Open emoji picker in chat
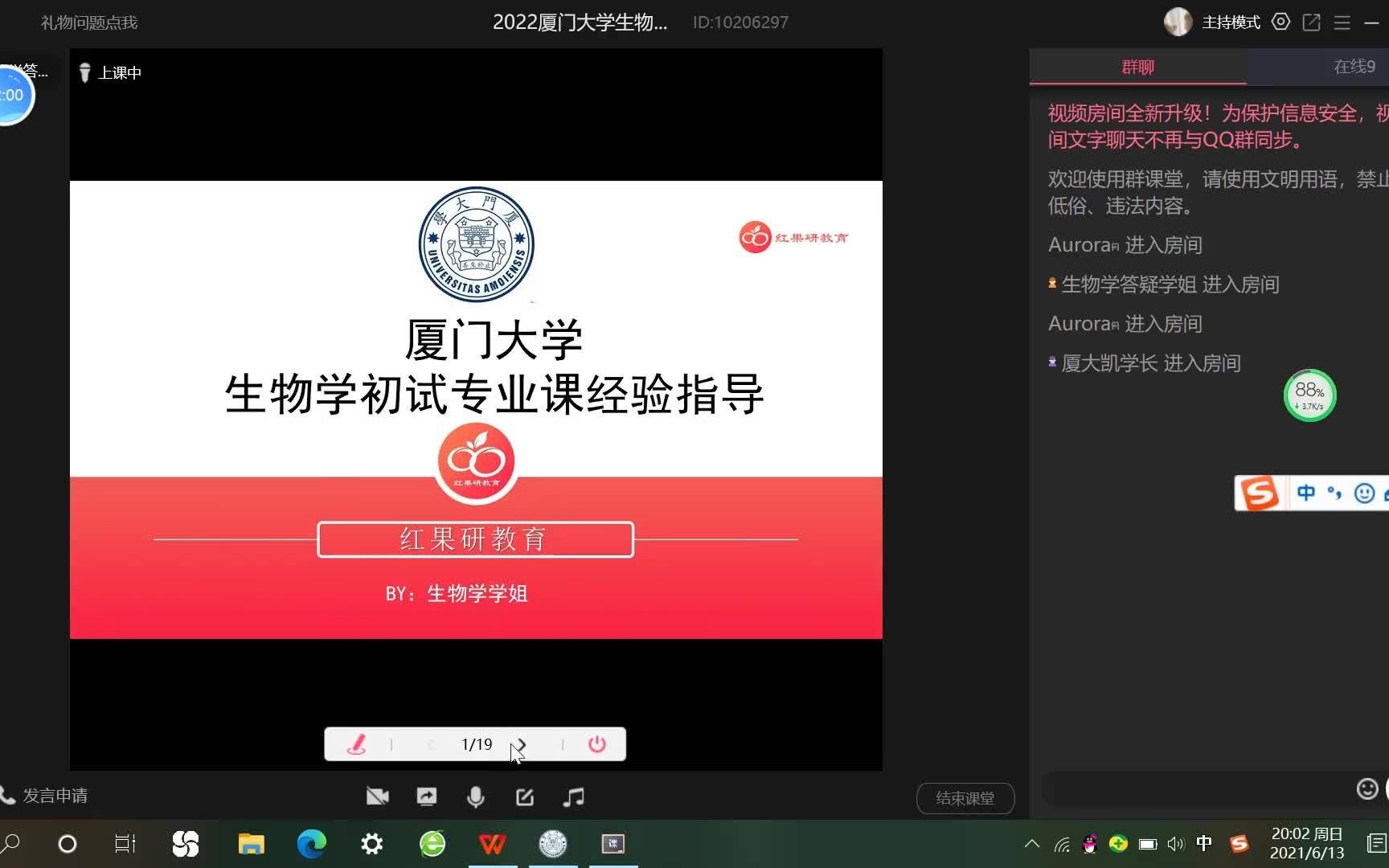Viewport: 1389px width, 868px height. pyautogui.click(x=1366, y=789)
